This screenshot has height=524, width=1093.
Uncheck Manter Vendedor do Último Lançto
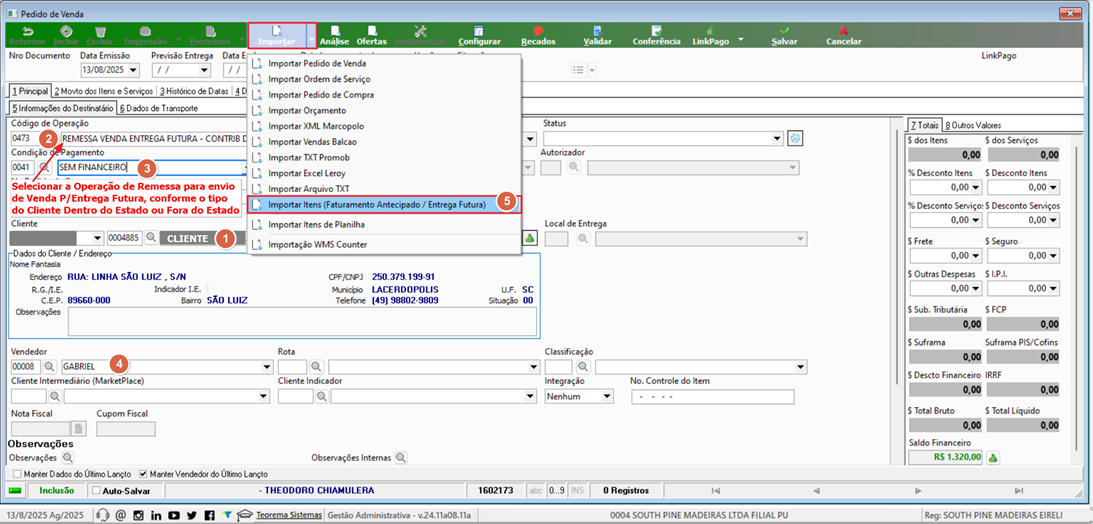click(144, 473)
